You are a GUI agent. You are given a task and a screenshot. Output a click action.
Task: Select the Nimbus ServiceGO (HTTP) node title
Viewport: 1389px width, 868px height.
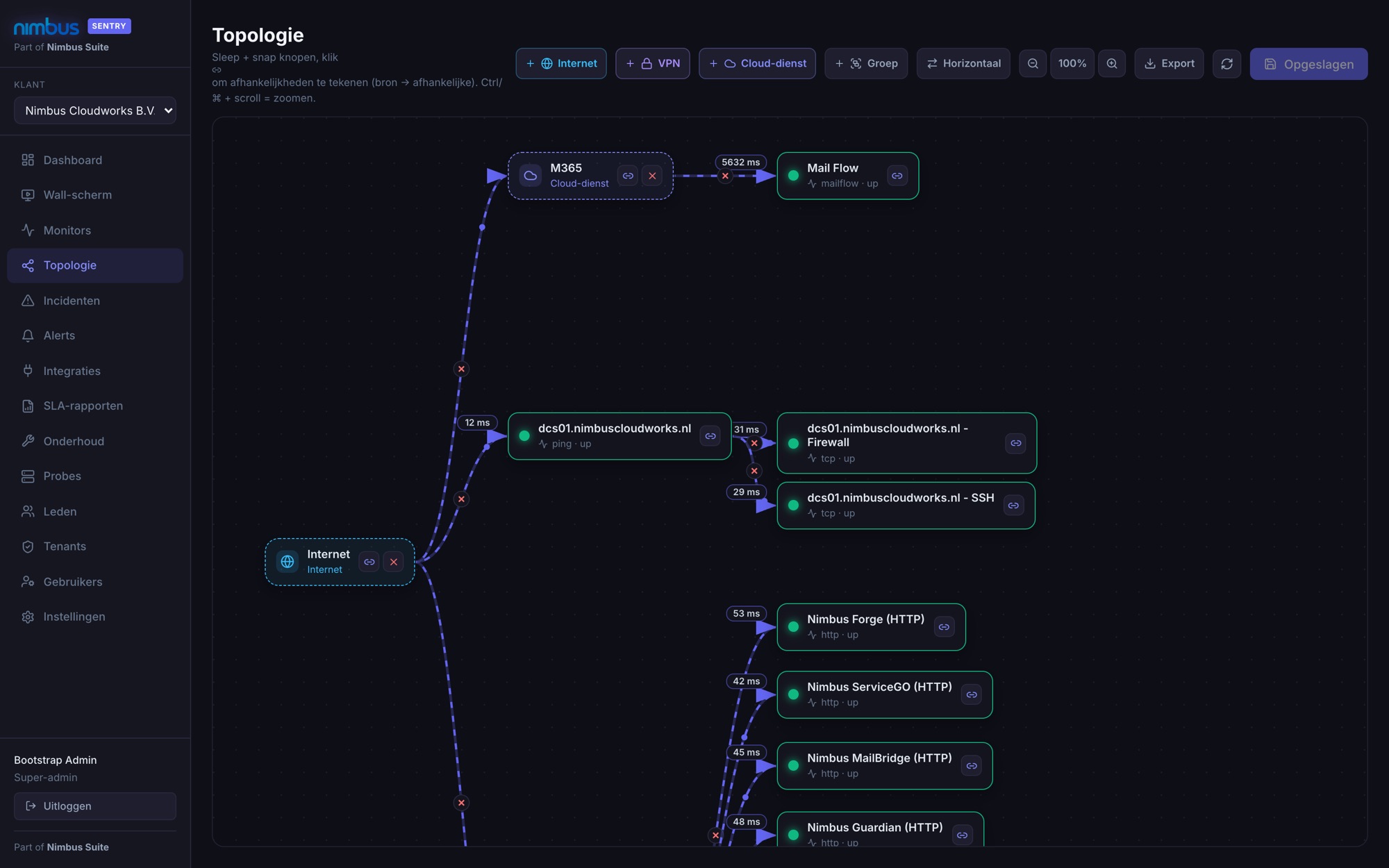coord(879,687)
